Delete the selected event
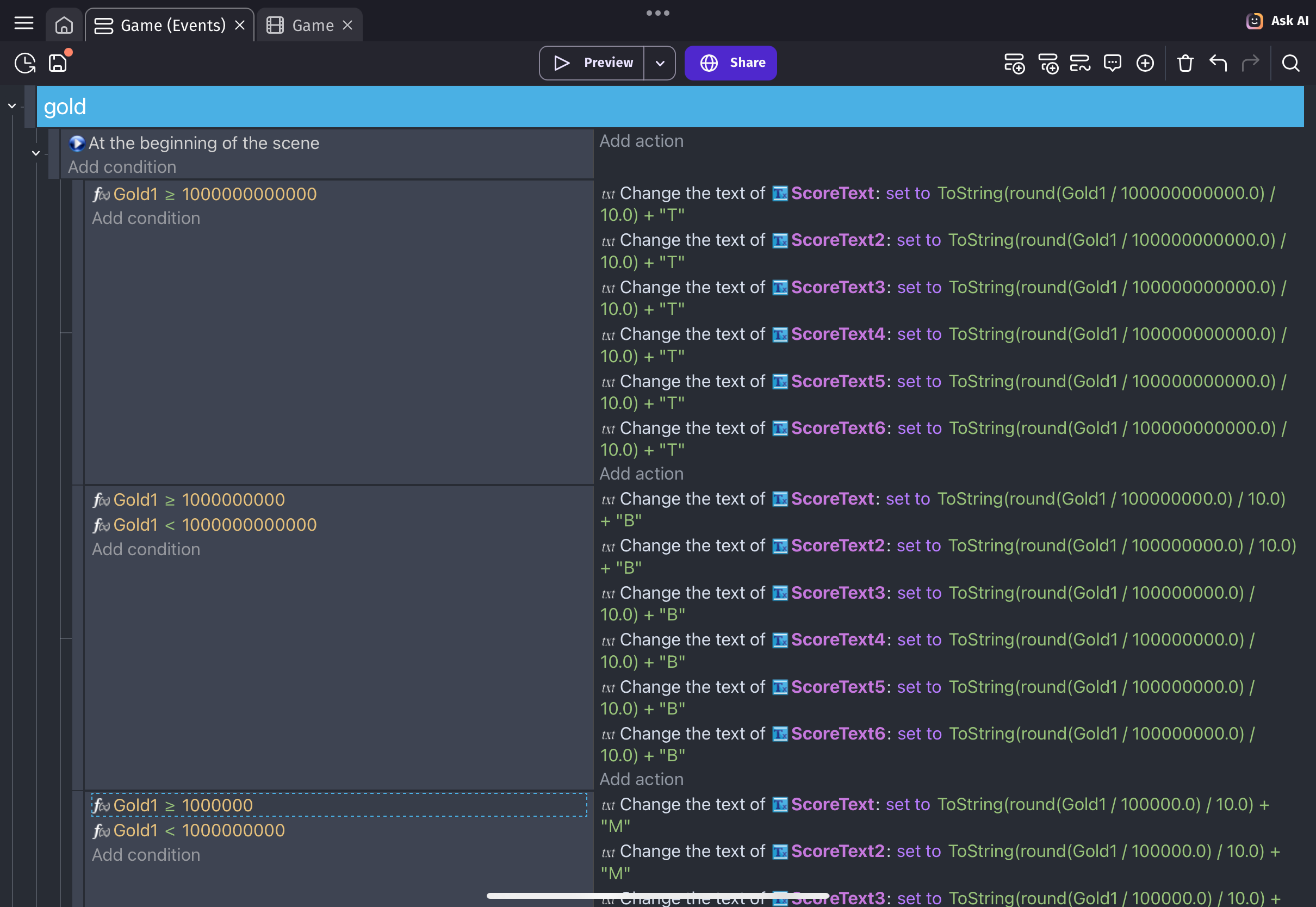 coord(1185,63)
